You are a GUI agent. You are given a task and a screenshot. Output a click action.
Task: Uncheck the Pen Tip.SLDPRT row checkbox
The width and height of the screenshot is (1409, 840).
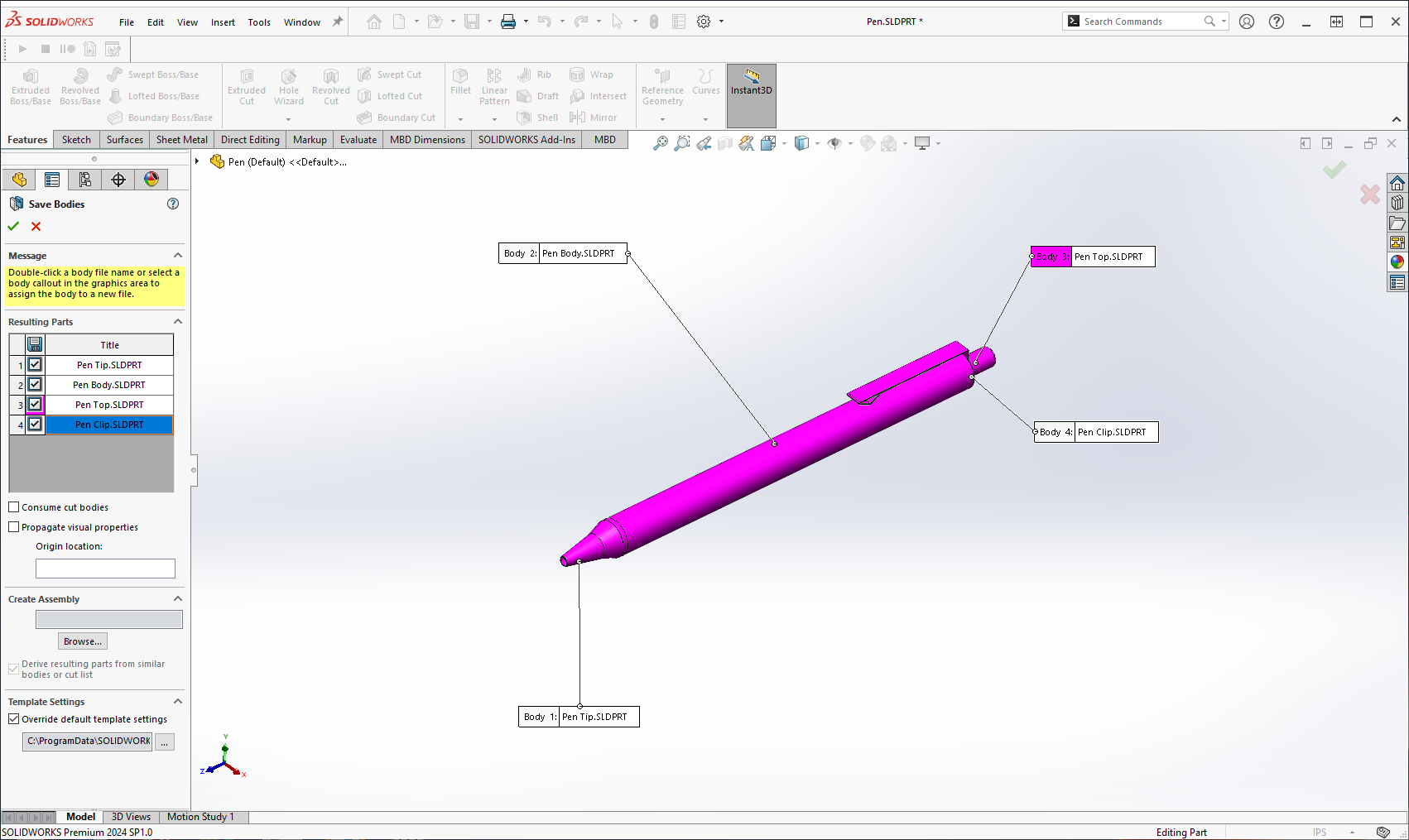click(35, 364)
